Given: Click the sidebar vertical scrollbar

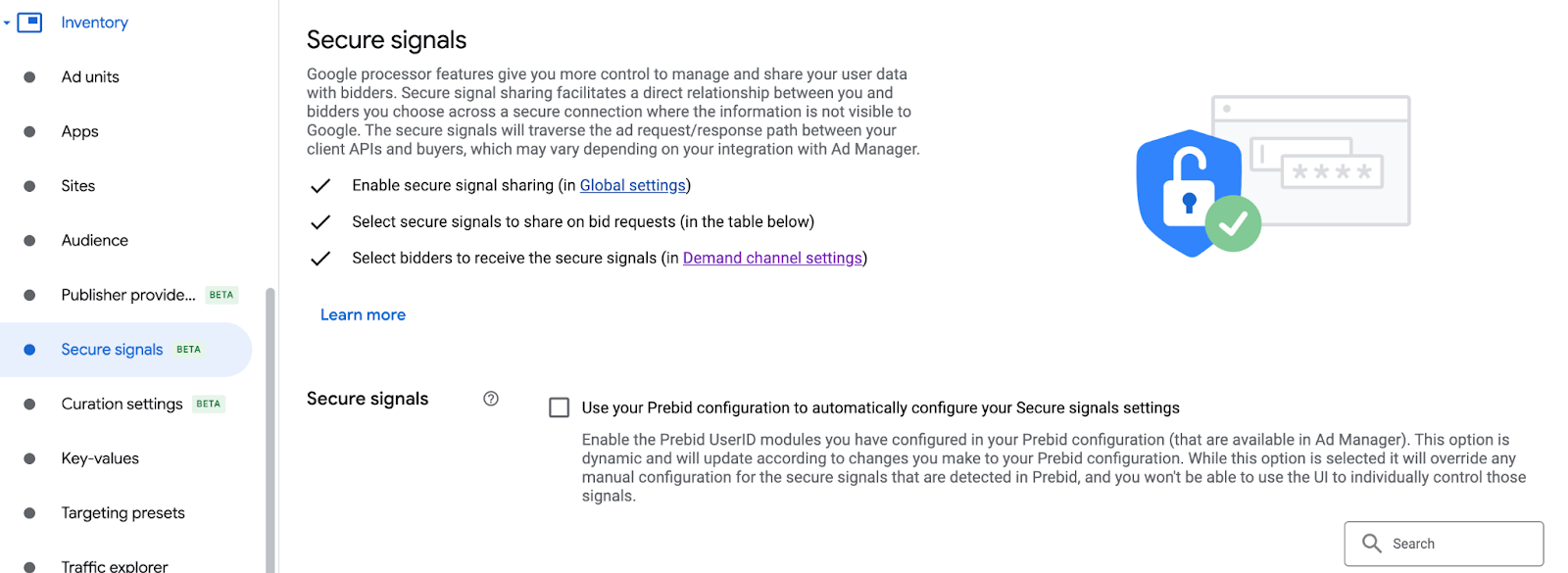Looking at the screenshot, I should [x=269, y=431].
